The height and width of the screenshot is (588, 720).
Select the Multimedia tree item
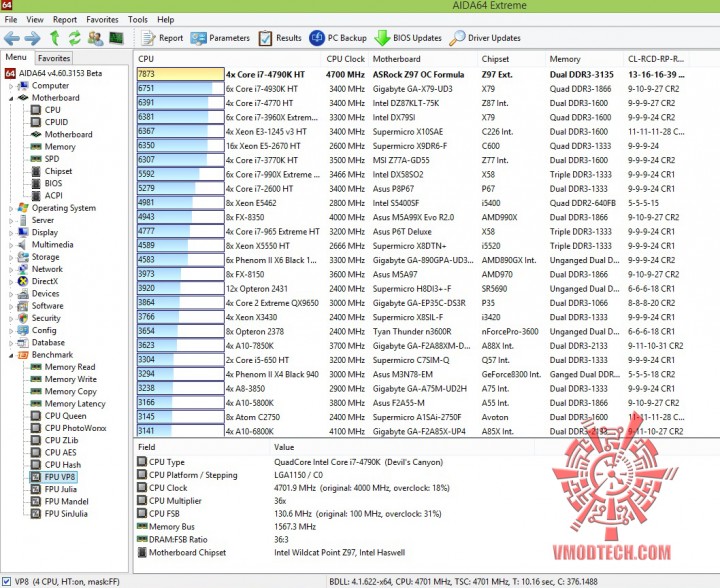click(x=52, y=245)
